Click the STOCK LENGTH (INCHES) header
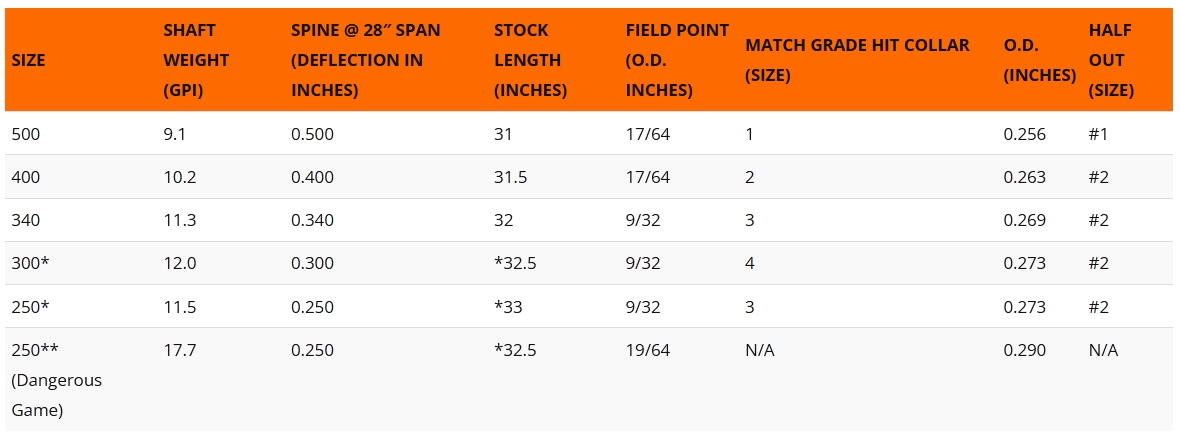 click(x=530, y=60)
